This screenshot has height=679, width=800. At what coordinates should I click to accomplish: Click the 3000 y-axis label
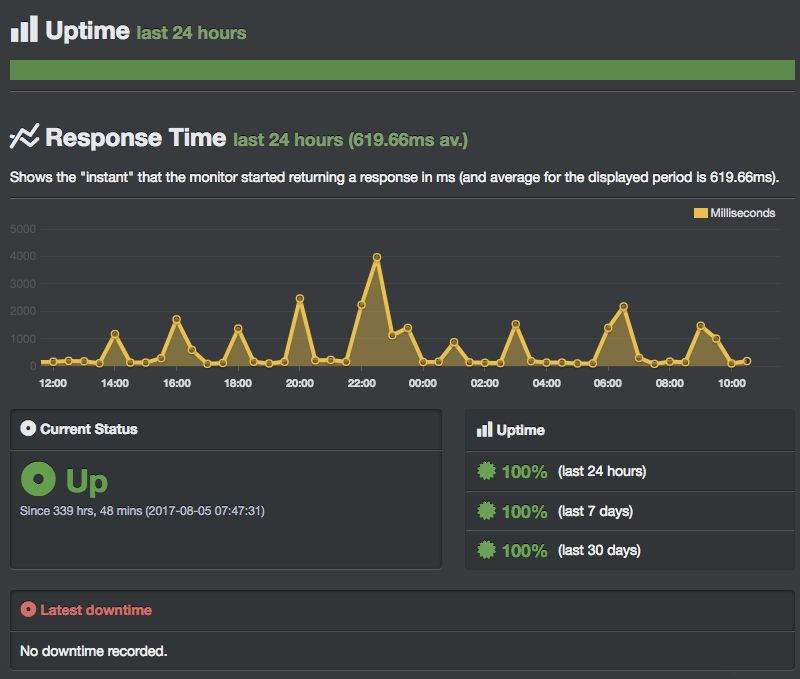pyautogui.click(x=23, y=284)
